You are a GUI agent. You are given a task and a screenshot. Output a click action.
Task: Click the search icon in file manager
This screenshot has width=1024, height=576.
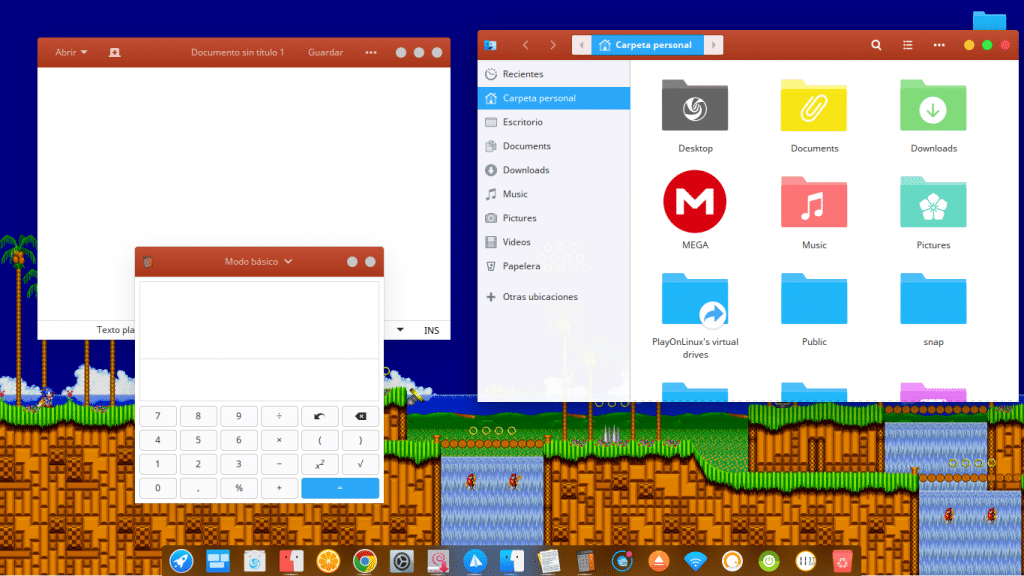coord(876,45)
